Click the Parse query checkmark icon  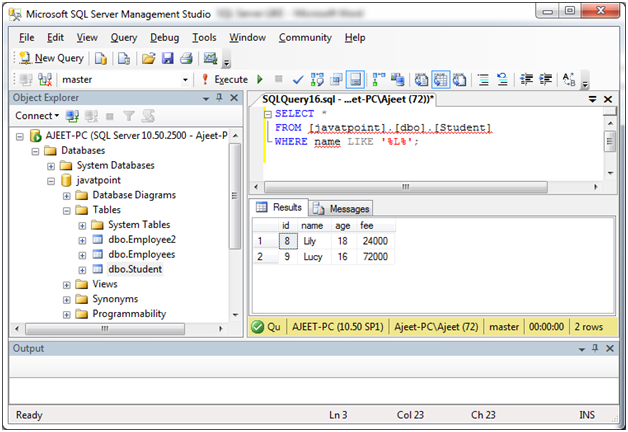pyautogui.click(x=299, y=79)
